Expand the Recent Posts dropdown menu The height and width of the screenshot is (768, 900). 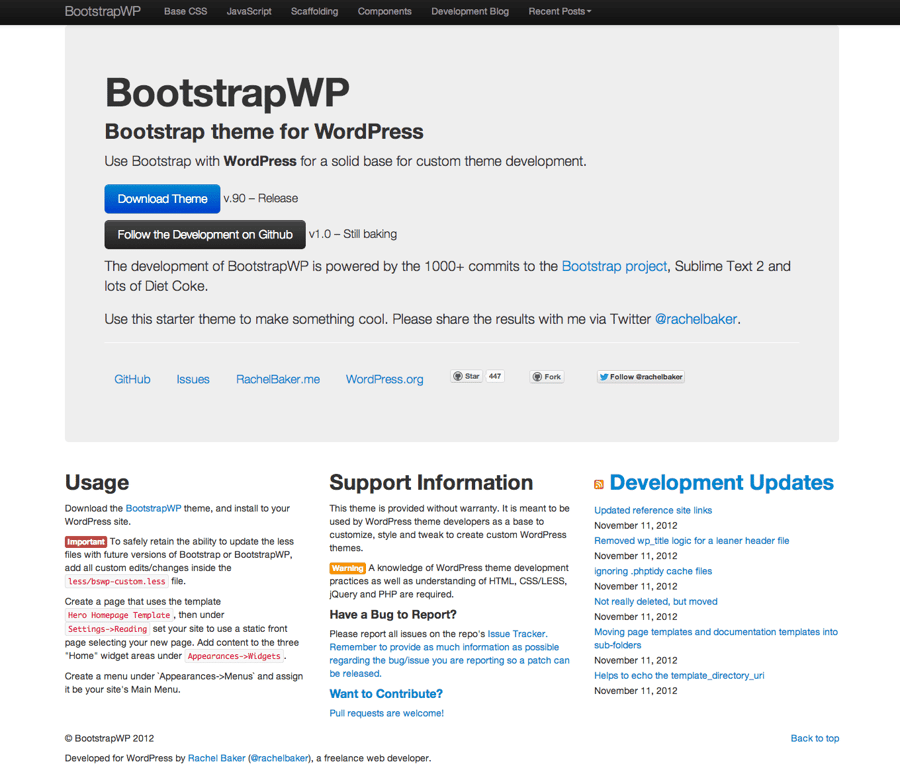560,11
